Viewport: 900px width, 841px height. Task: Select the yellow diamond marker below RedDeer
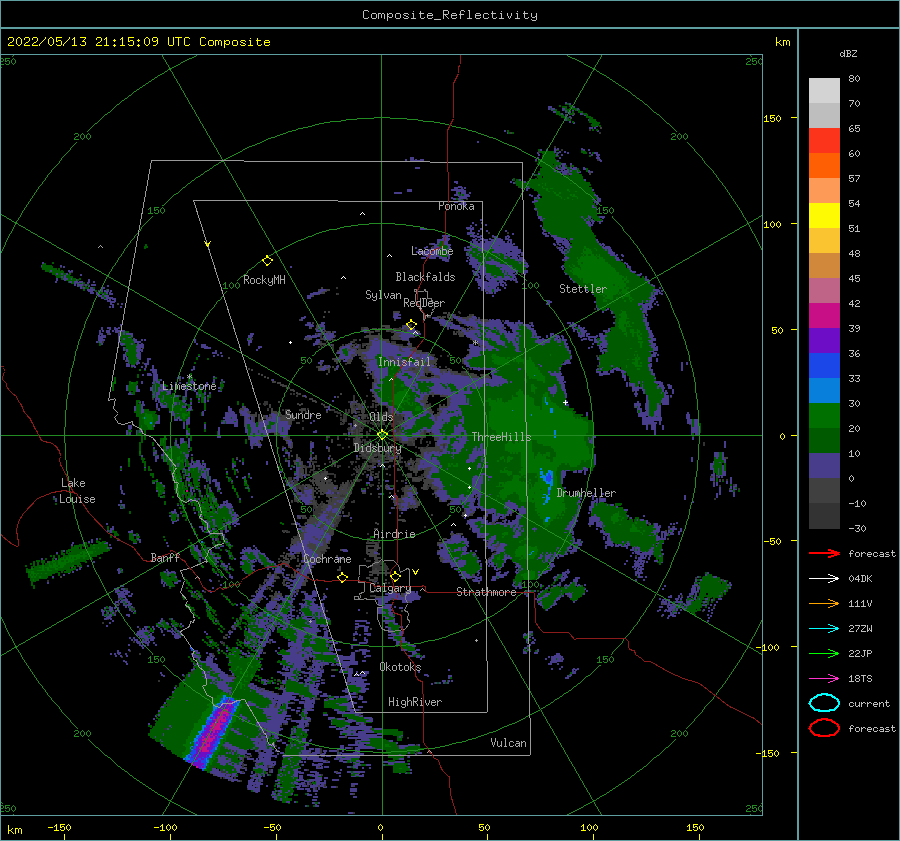point(411,325)
